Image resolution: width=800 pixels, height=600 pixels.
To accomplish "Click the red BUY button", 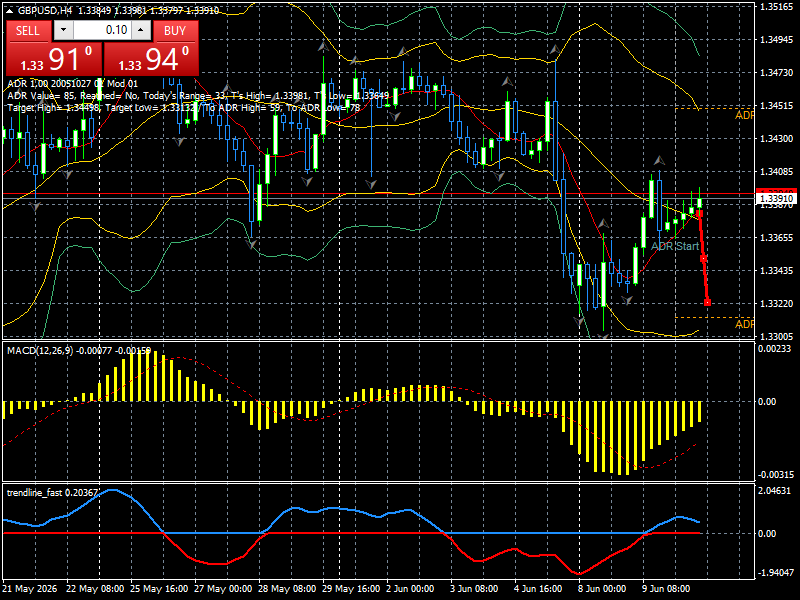I will 175,31.
